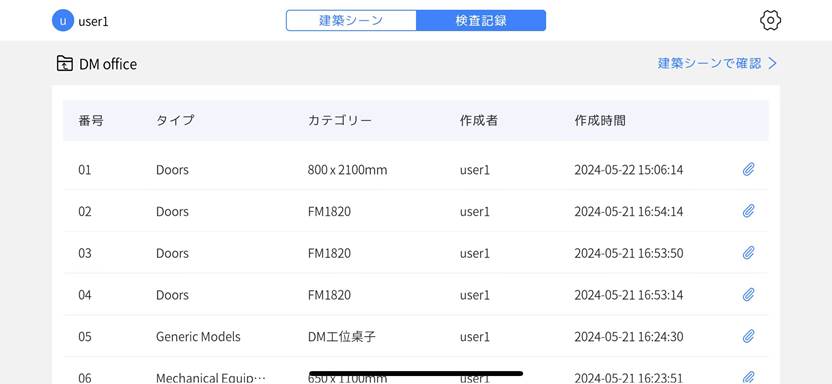The image size is (832, 384).
Task: Click the カテゴリー column header
Action: click(340, 120)
